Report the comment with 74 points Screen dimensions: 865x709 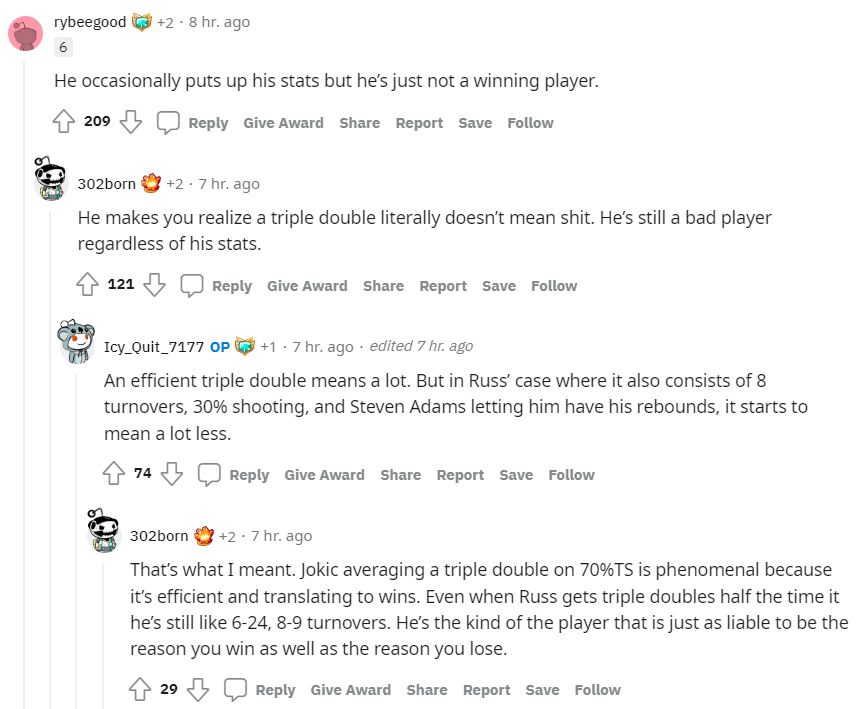[460, 475]
